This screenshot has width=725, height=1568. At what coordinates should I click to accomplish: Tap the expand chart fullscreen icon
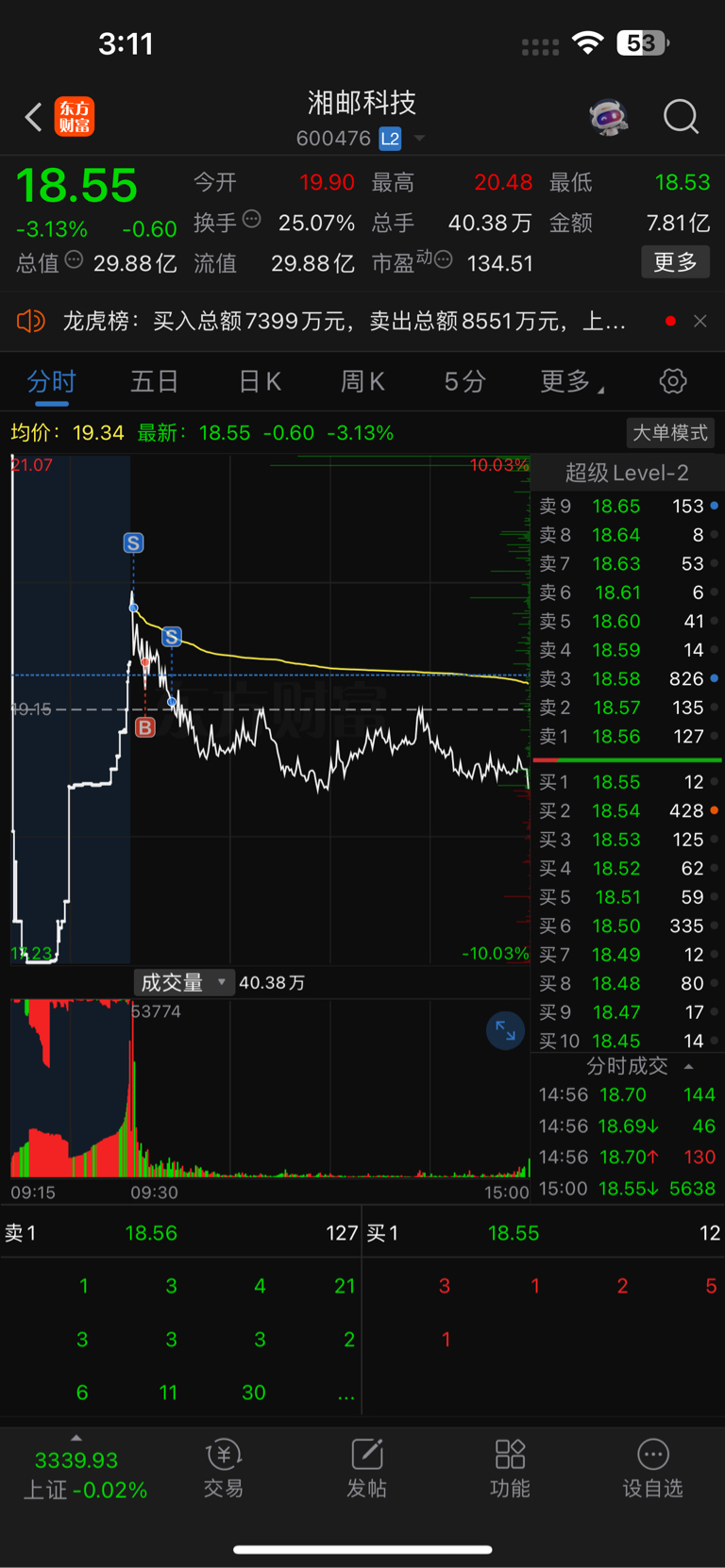click(x=505, y=1031)
